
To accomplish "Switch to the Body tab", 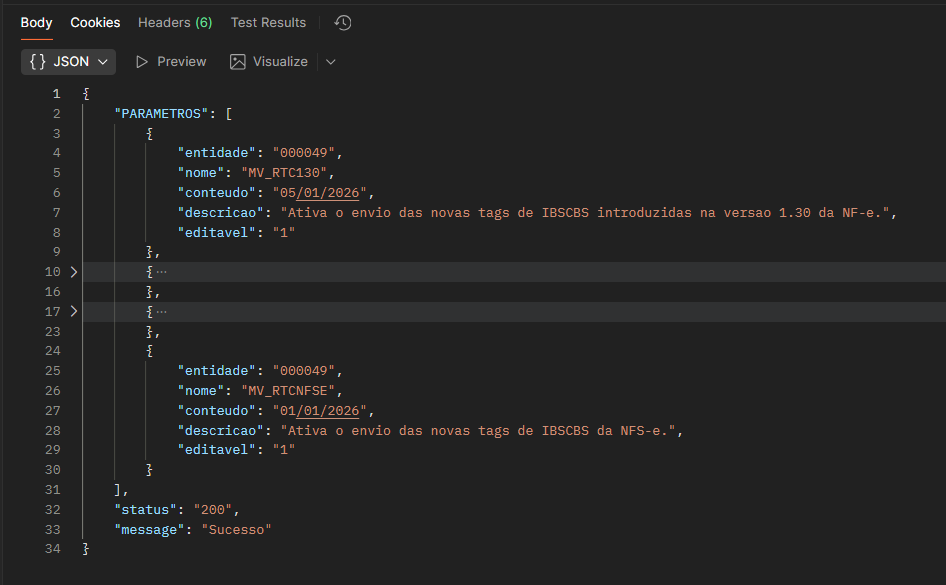I will point(37,22).
